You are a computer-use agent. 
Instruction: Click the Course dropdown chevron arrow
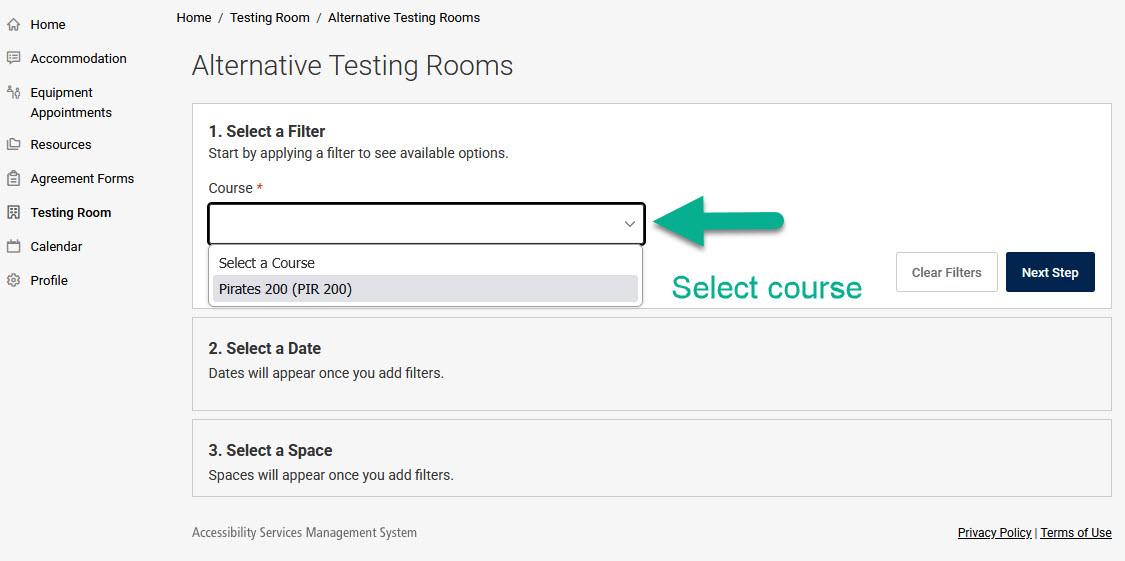(x=629, y=224)
